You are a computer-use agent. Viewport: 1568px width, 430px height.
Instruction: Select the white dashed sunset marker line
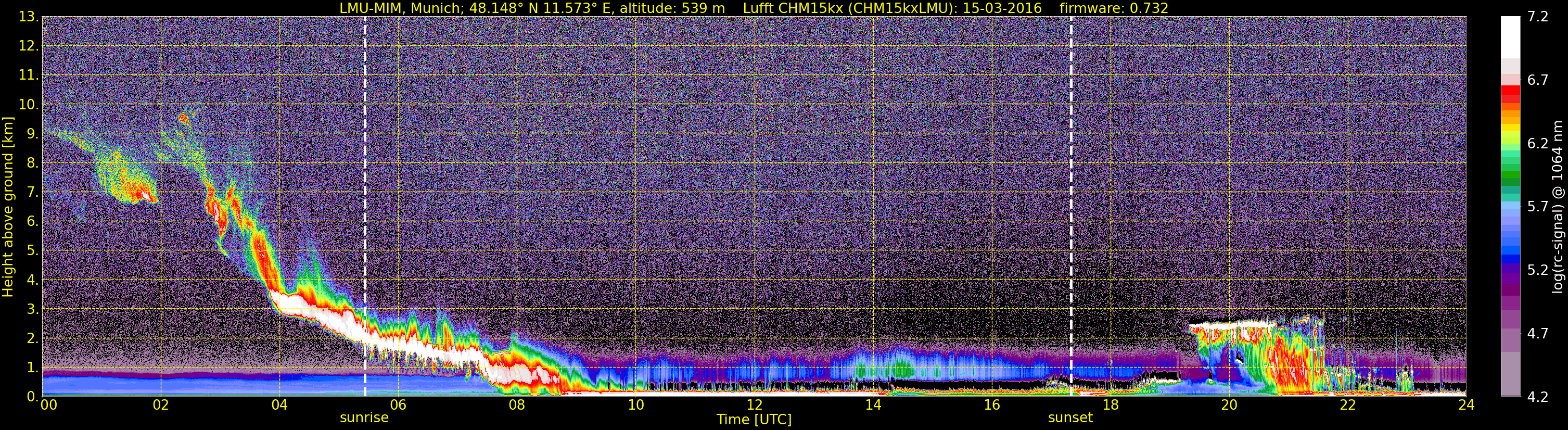click(1070, 207)
